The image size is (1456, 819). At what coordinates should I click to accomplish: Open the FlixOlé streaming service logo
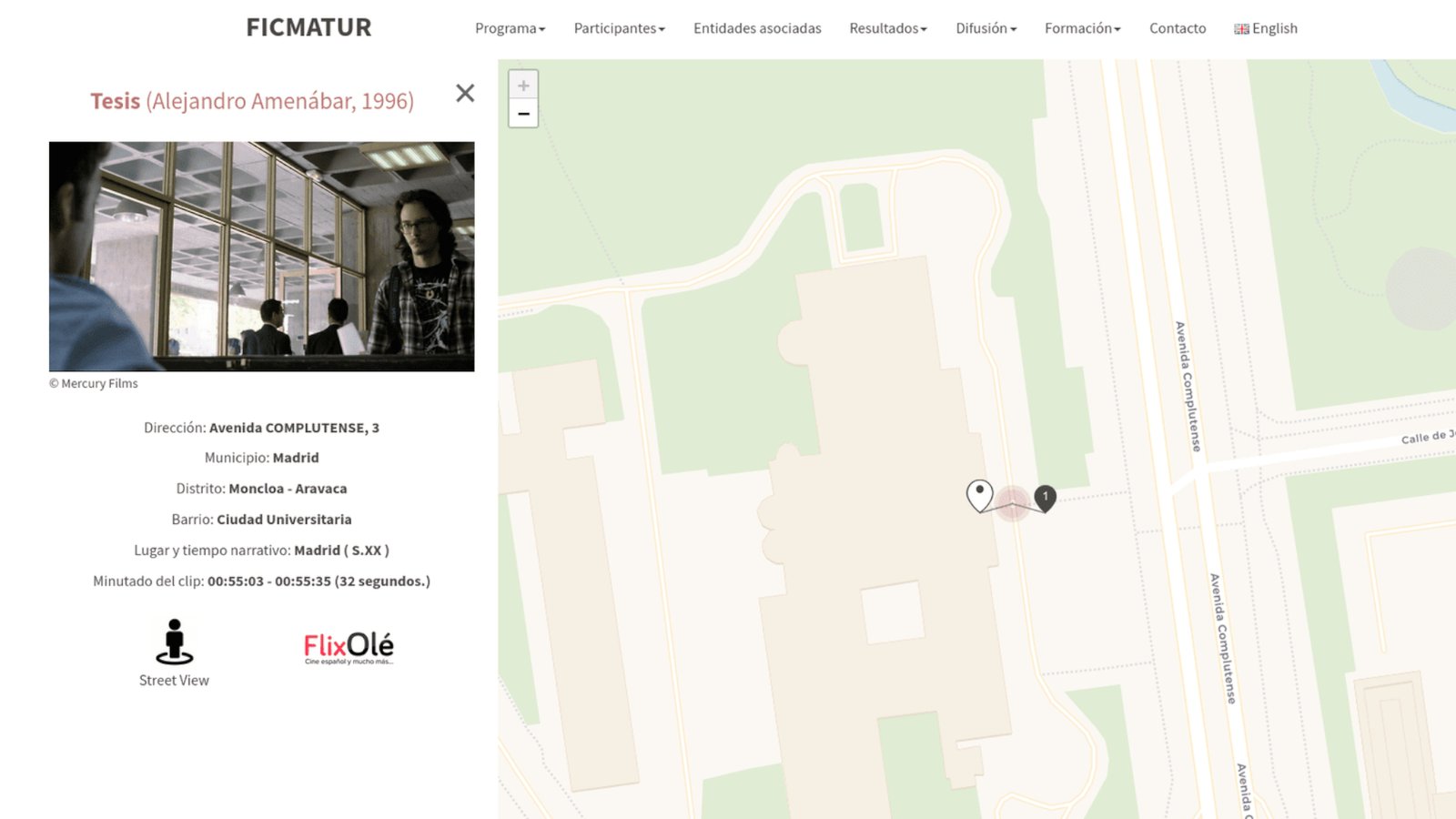349,646
